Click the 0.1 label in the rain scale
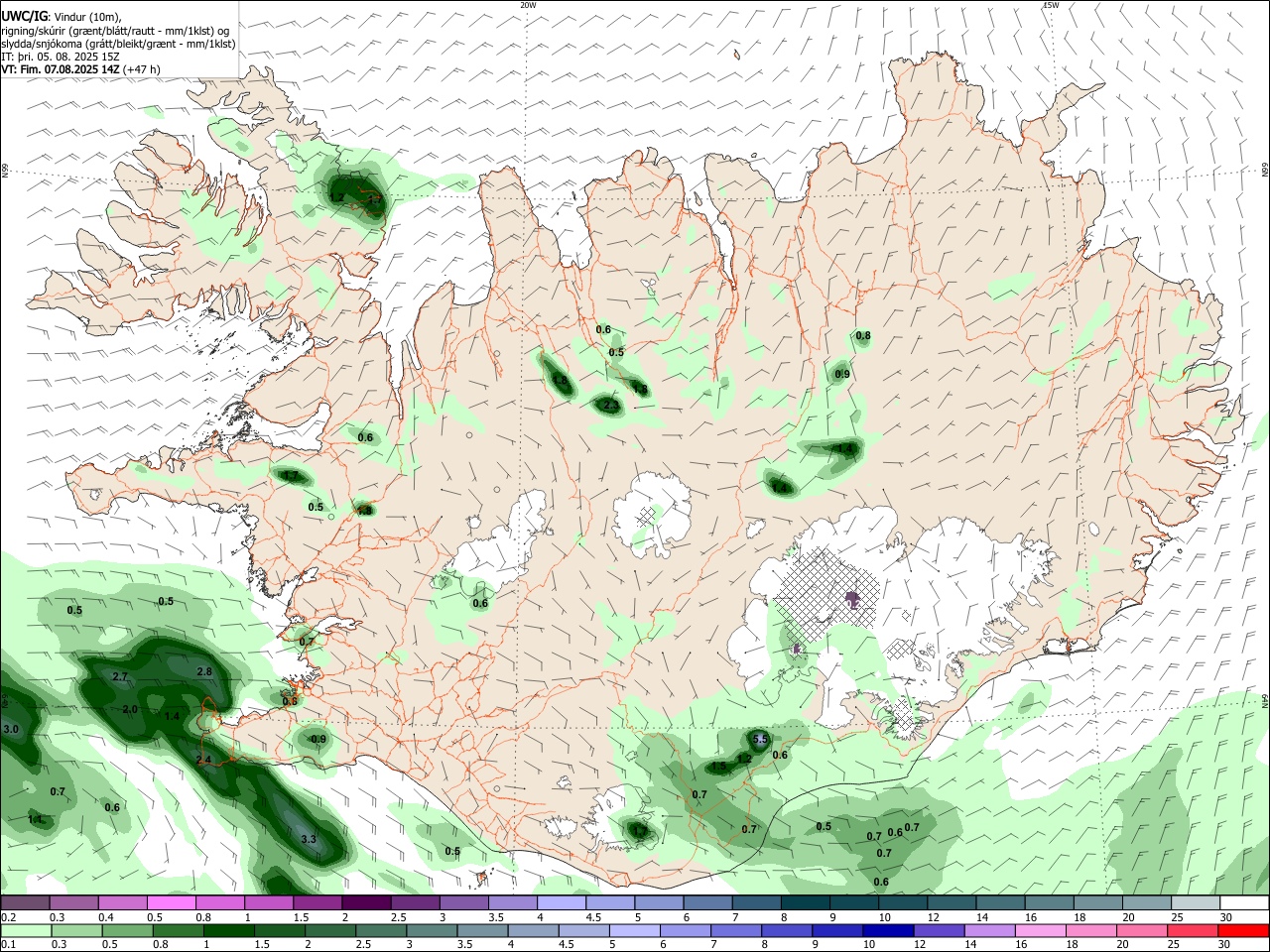1270x952 pixels. click(9, 944)
